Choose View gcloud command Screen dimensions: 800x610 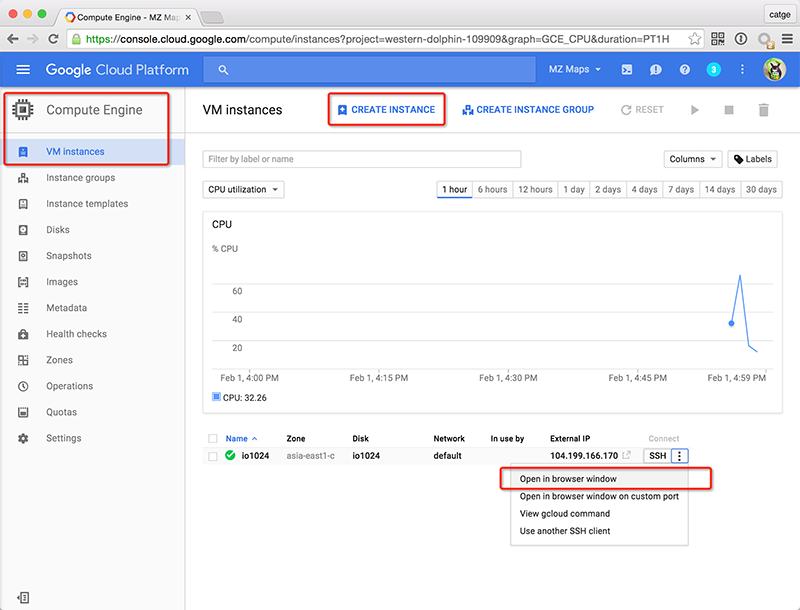point(599,514)
